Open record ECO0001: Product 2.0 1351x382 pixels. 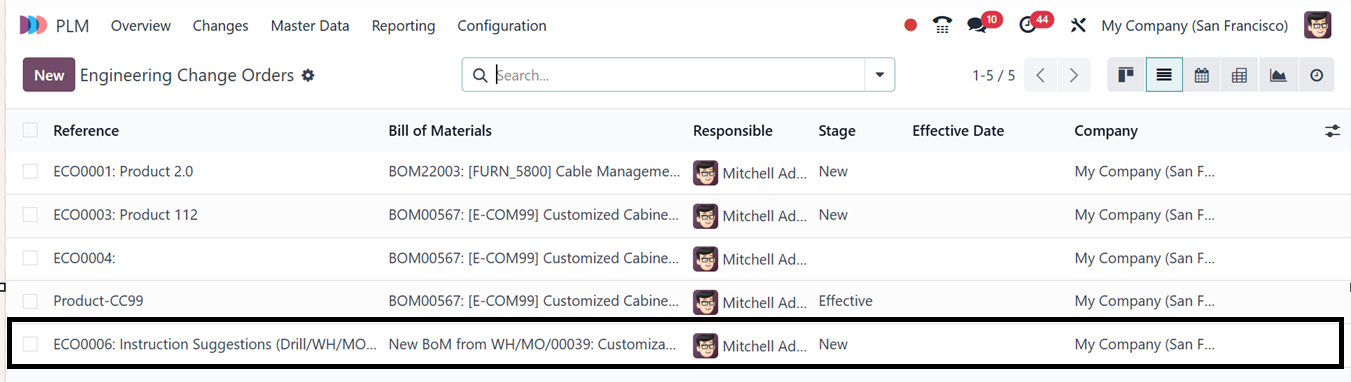pos(123,172)
